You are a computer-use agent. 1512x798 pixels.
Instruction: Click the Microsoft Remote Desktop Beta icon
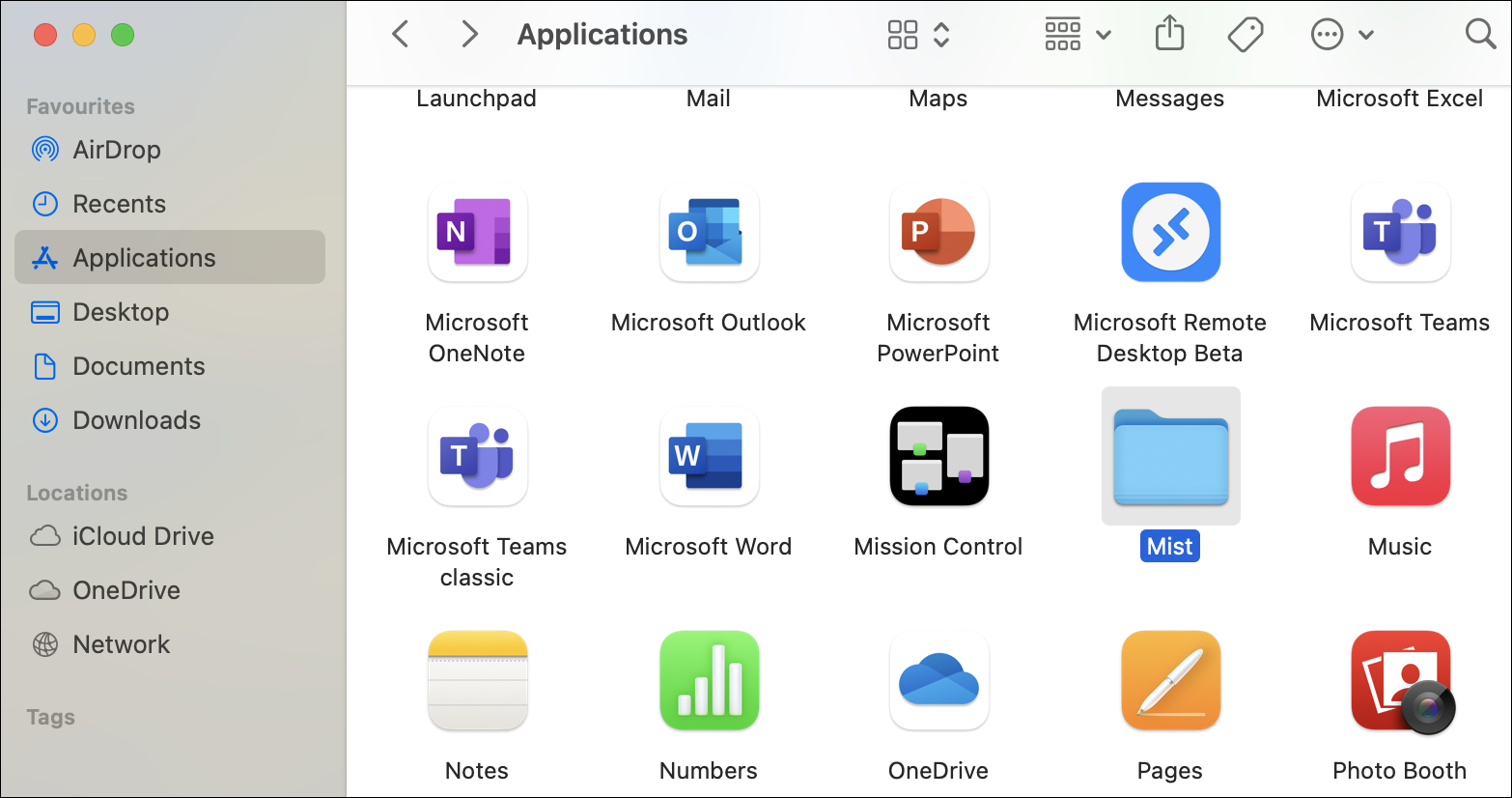(1170, 233)
